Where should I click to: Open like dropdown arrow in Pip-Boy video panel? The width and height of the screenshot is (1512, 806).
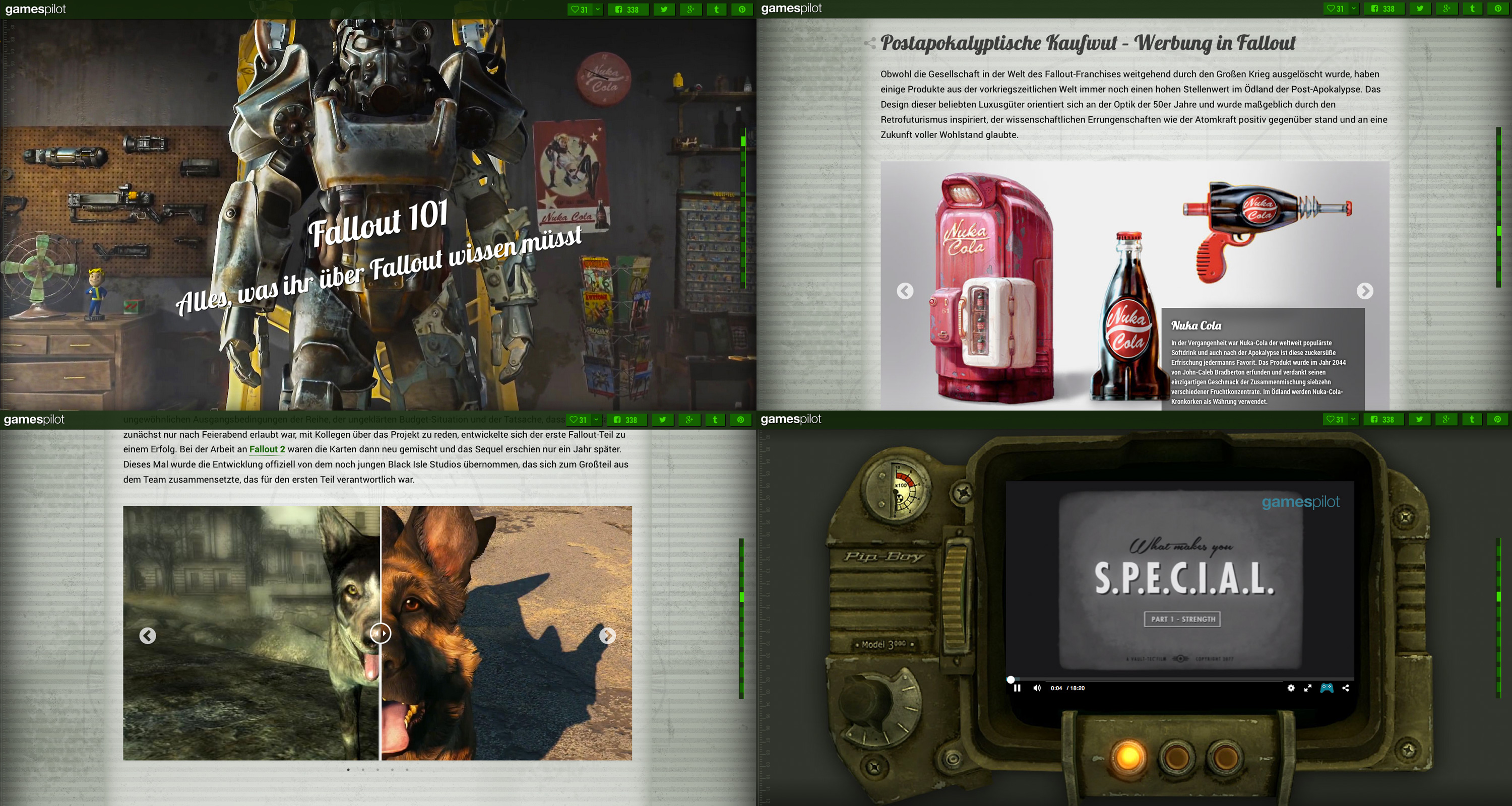(1353, 419)
